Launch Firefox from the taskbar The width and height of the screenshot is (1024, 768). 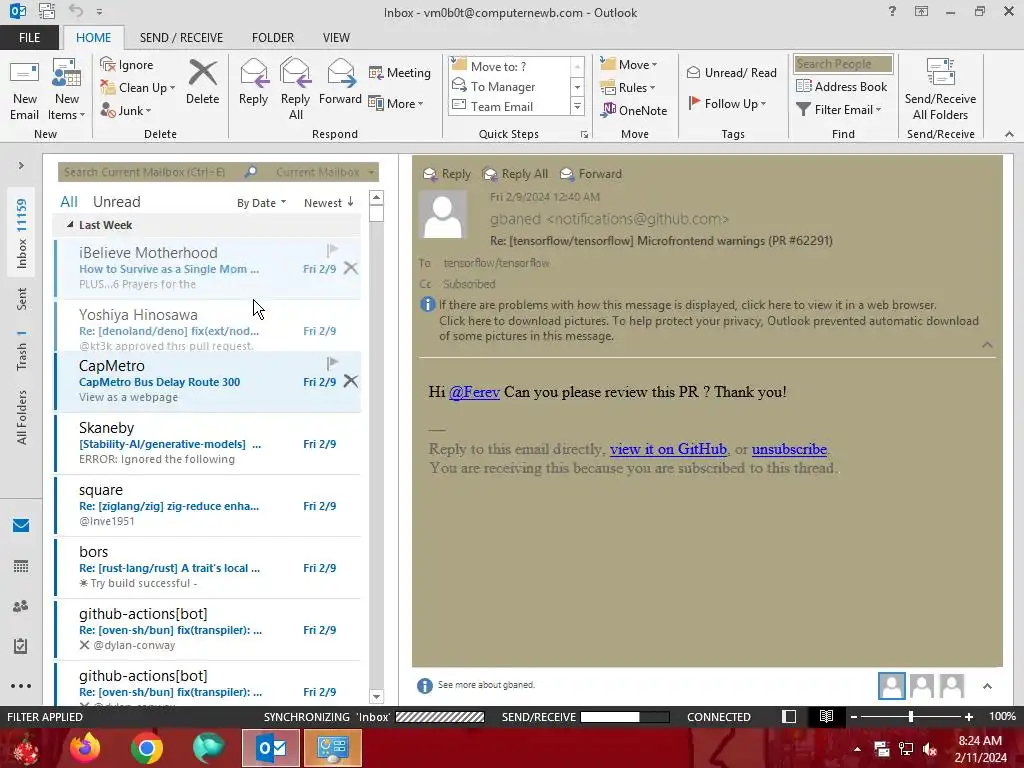point(86,748)
